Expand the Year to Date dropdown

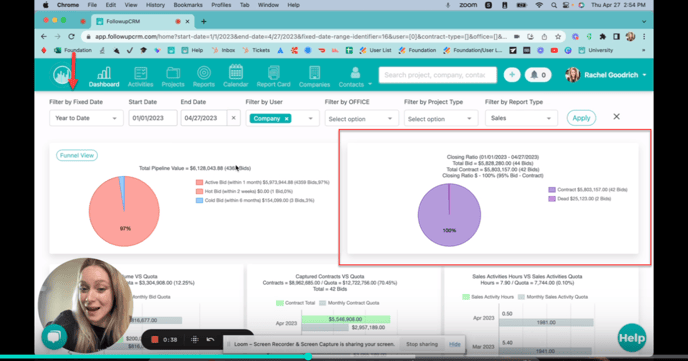click(x=86, y=118)
